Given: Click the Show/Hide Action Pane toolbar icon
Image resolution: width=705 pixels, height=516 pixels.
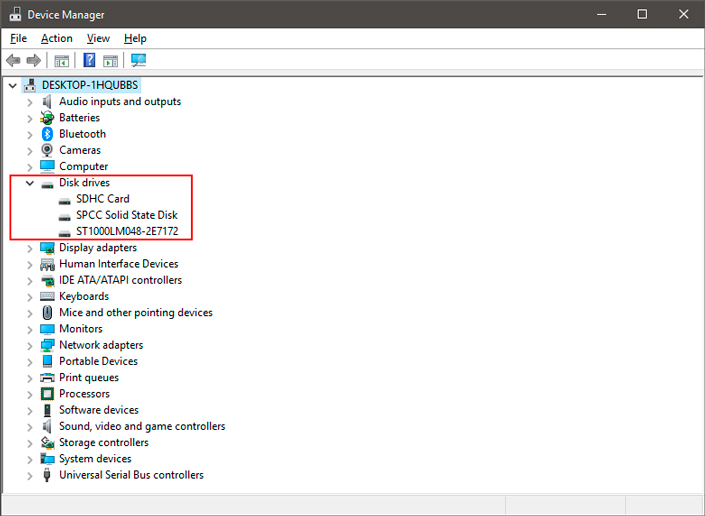Looking at the screenshot, I should pyautogui.click(x=110, y=61).
